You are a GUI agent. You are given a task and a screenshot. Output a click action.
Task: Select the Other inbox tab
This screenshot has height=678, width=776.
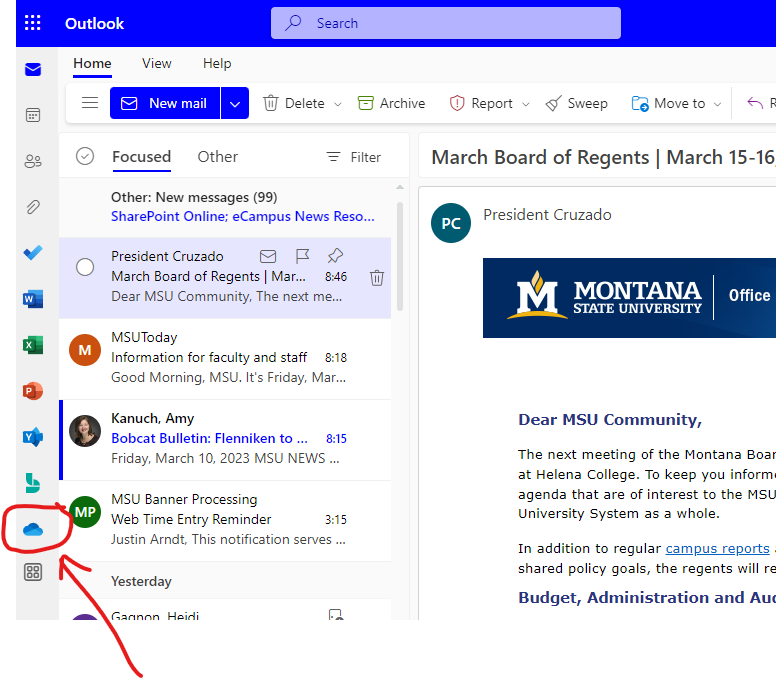(x=218, y=157)
